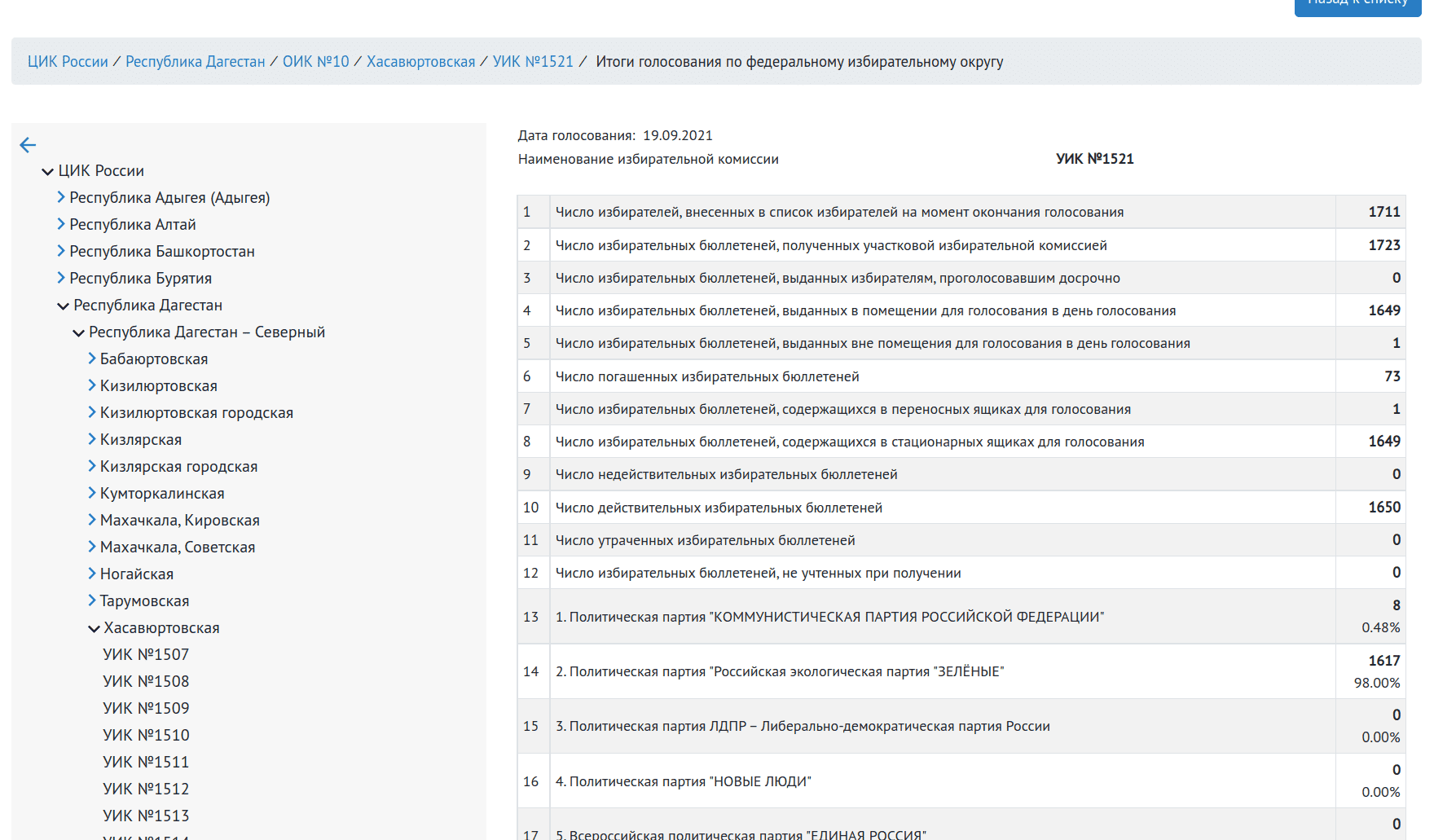Select УИК №1511 in the tree
The height and width of the screenshot is (840, 1434).
tap(146, 762)
